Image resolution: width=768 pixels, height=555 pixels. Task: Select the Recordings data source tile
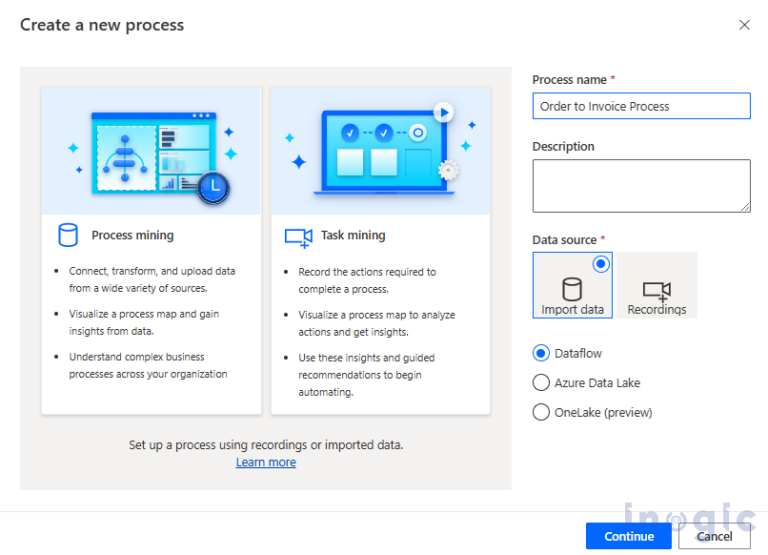pos(657,286)
